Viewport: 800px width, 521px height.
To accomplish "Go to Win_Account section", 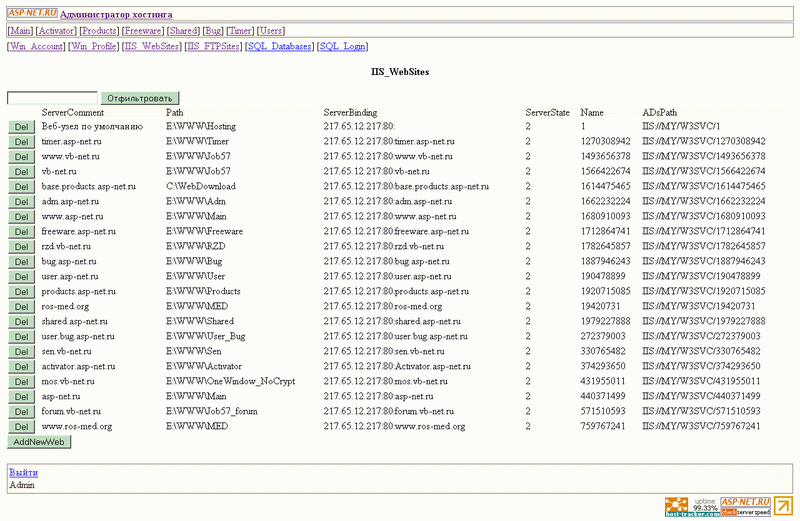I will pyautogui.click(x=36, y=46).
